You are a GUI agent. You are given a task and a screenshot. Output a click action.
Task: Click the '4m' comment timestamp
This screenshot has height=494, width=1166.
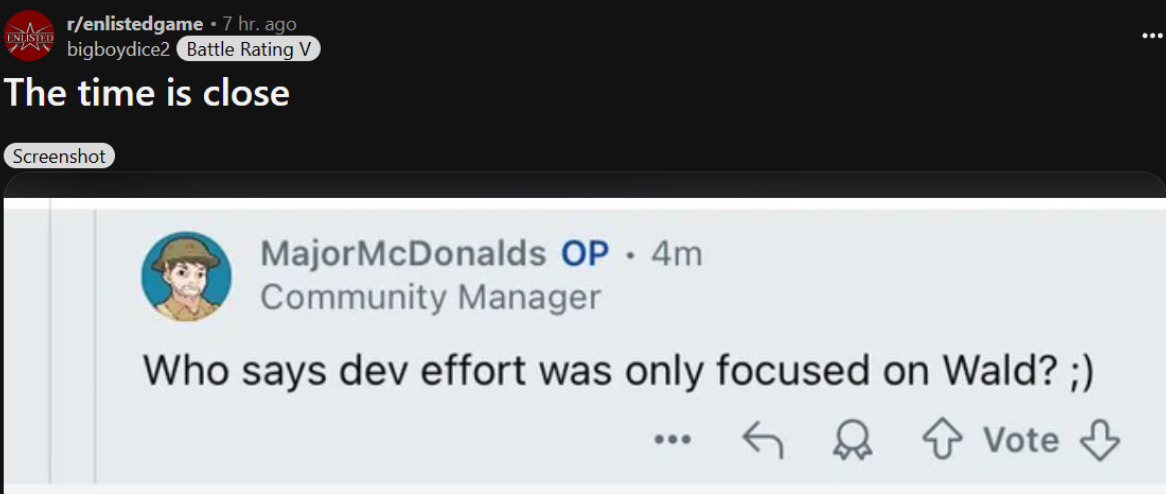pyautogui.click(x=677, y=254)
